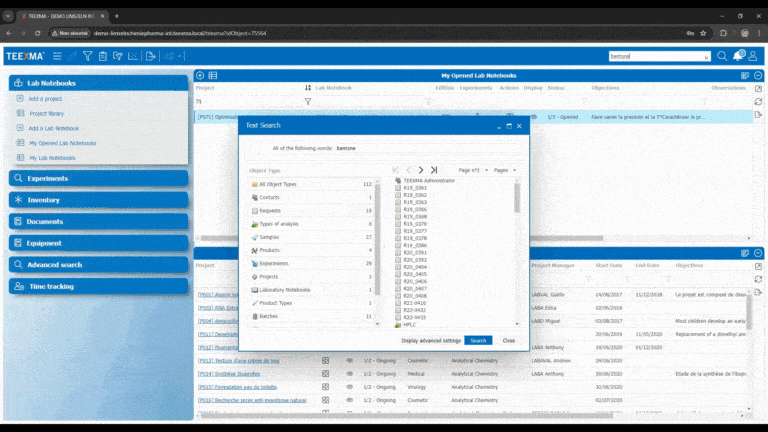Filter by Experiments object type
The height and width of the screenshot is (432, 768).
tap(312, 264)
